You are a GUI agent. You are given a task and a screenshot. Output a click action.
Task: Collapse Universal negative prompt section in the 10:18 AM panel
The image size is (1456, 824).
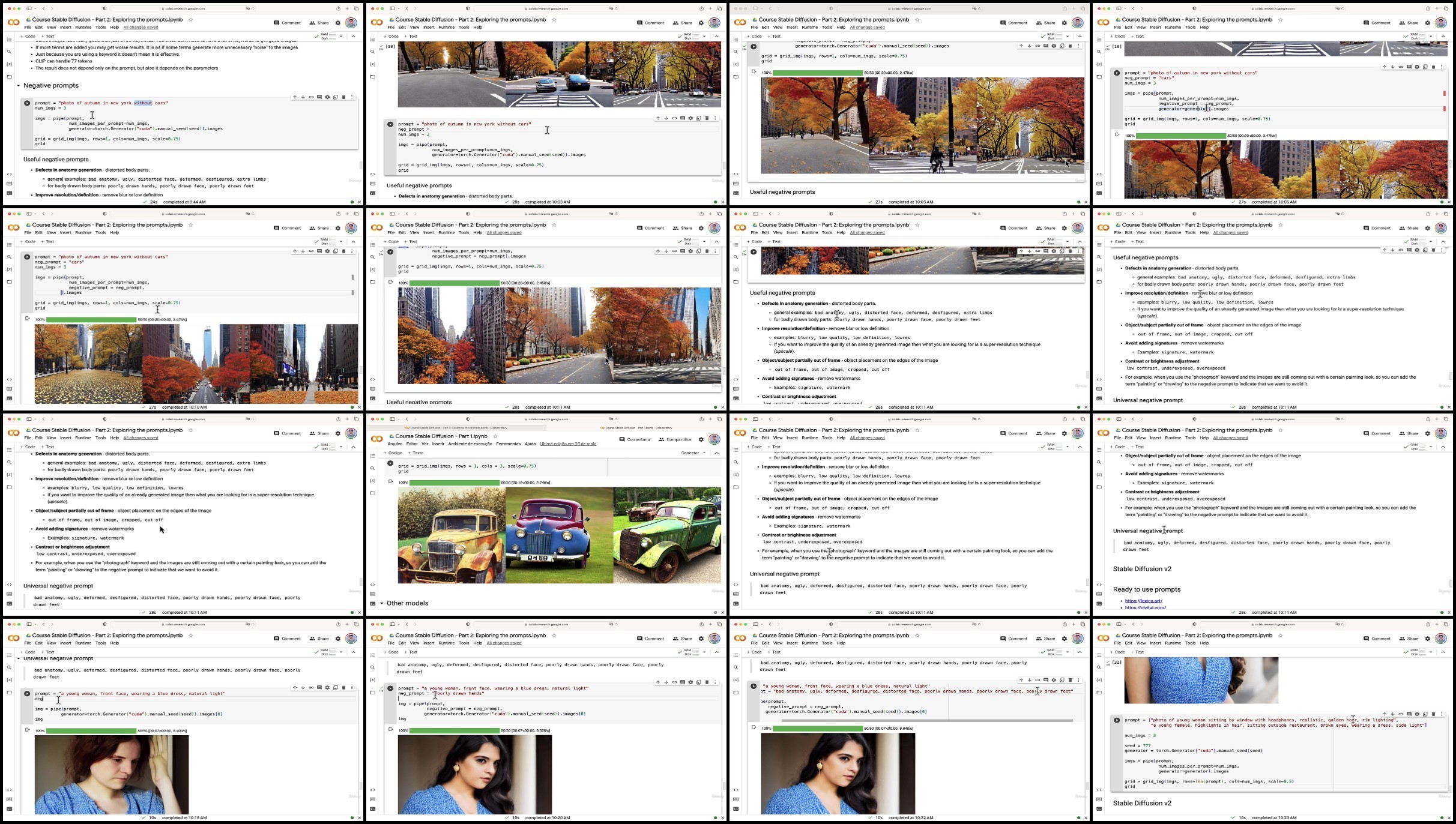19,658
